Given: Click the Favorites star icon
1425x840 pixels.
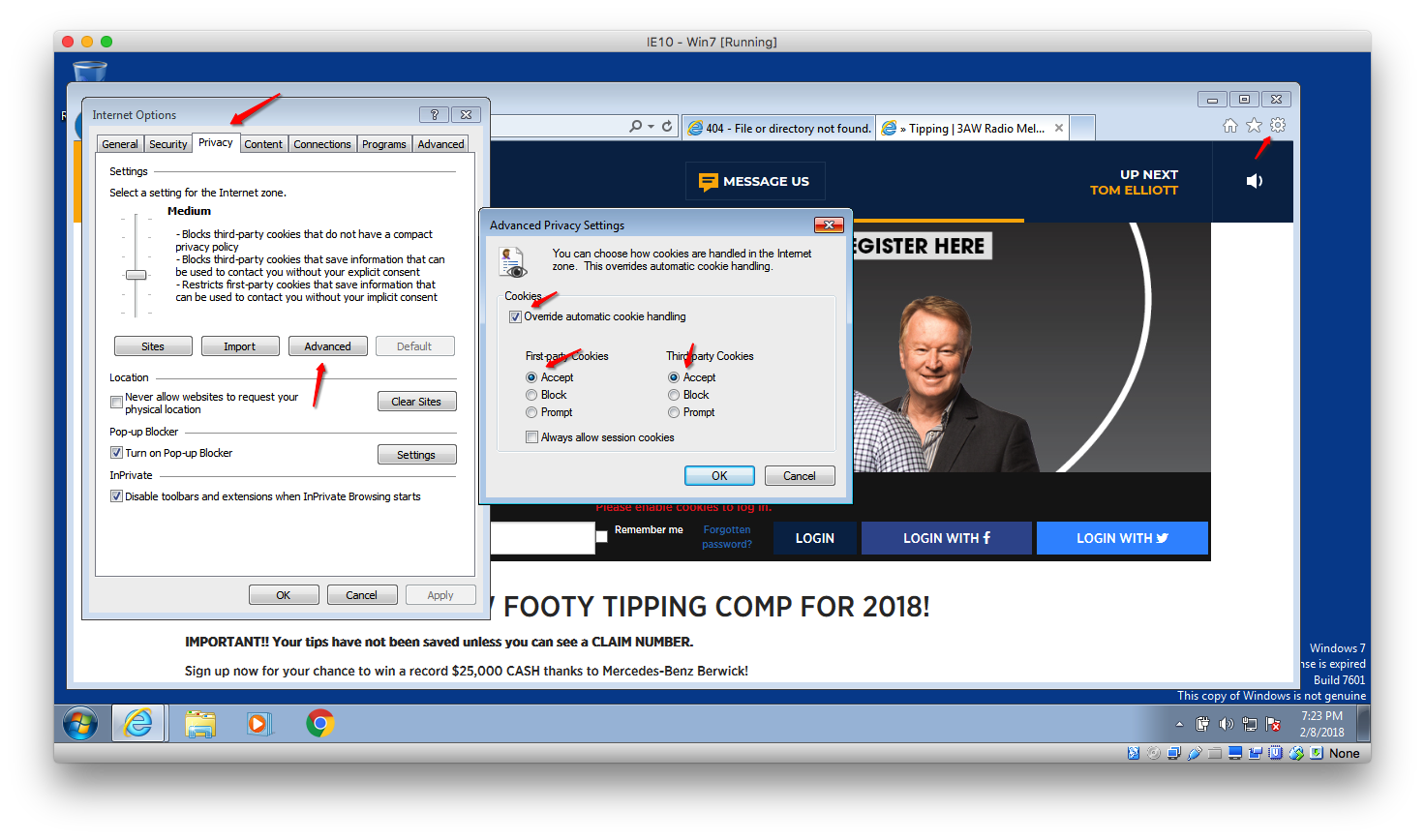Looking at the screenshot, I should (1254, 126).
